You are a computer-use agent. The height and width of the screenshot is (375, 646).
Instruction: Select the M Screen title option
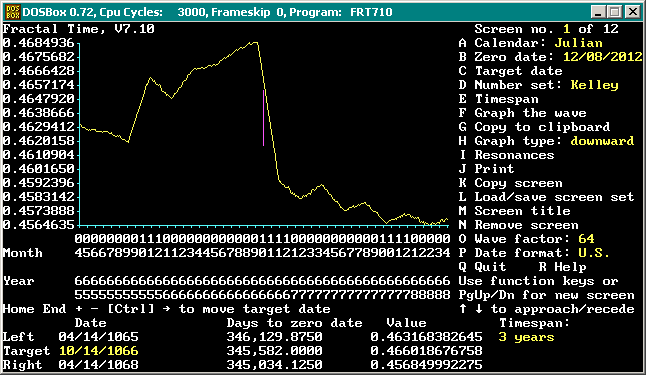515,211
